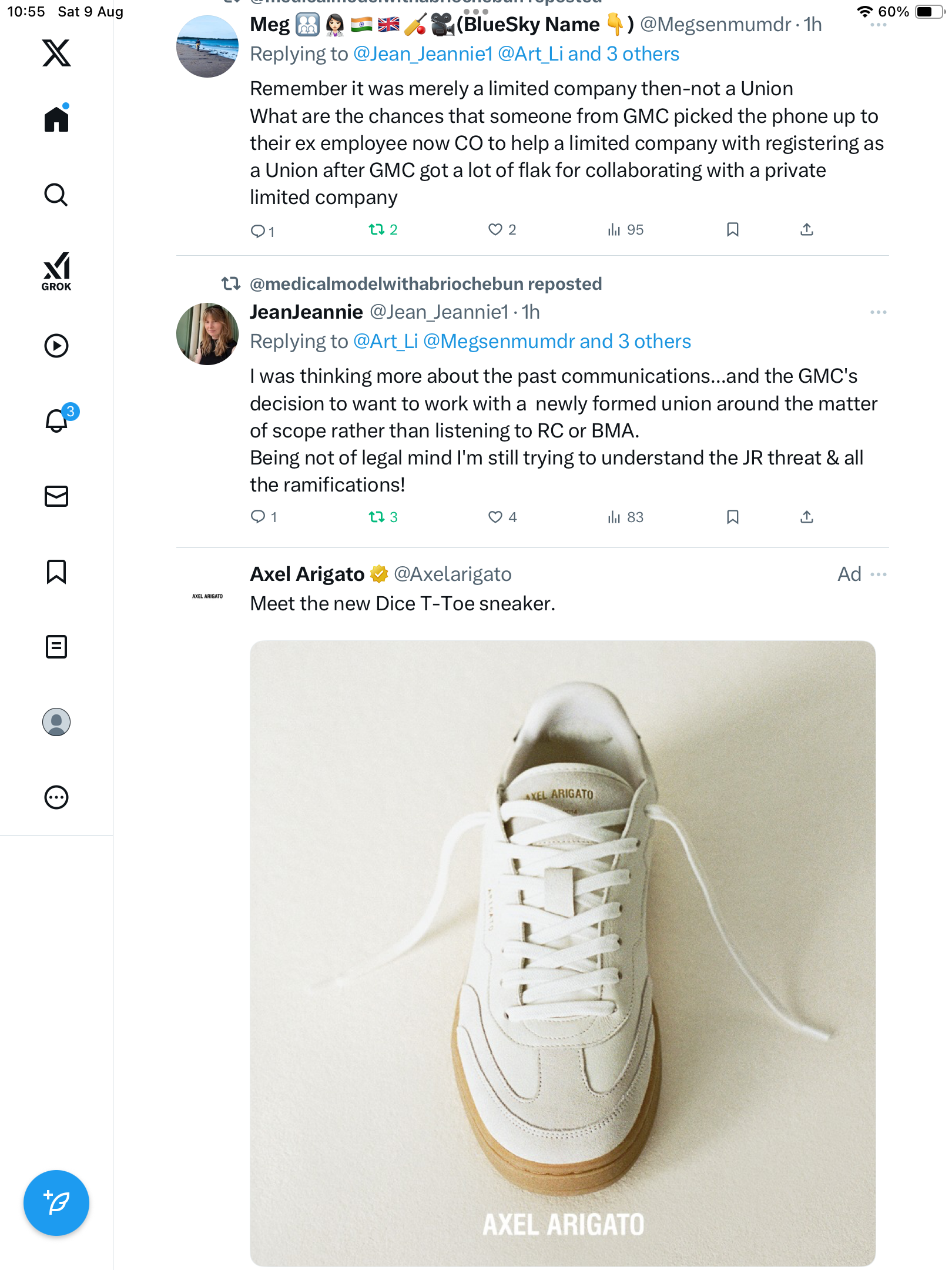The image size is (952, 1270).
Task: Open the profile avatar in sidebar
Action: point(56,722)
